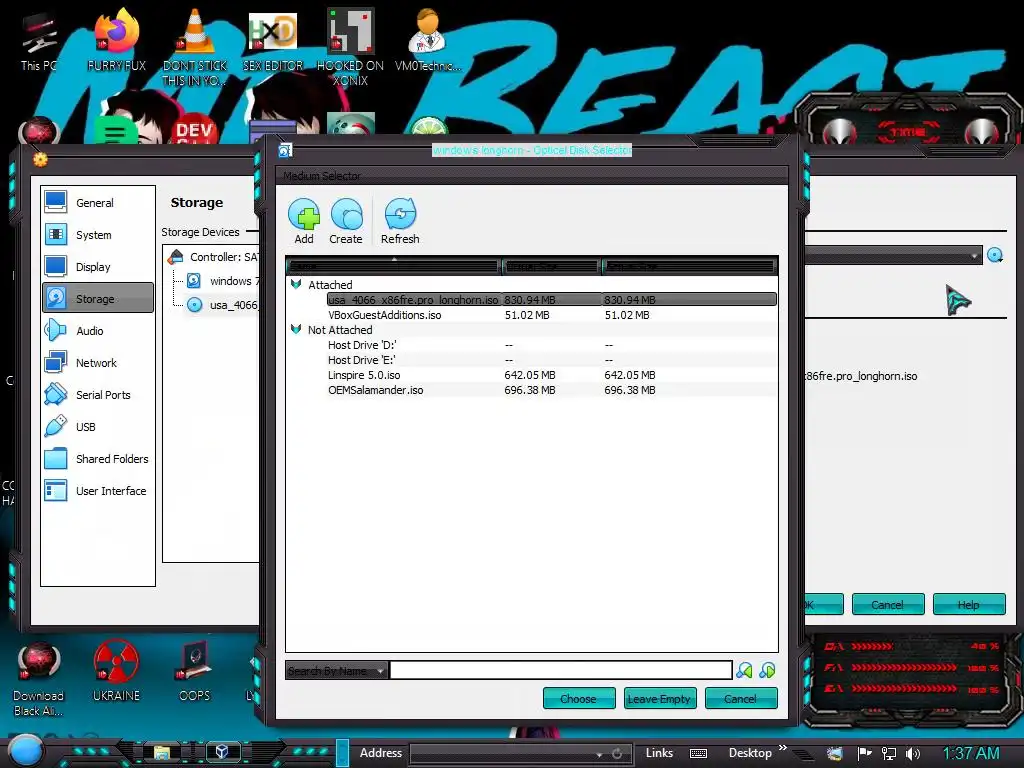The image size is (1024, 768).
Task: Collapse the Not Attached group
Action: [296, 329]
